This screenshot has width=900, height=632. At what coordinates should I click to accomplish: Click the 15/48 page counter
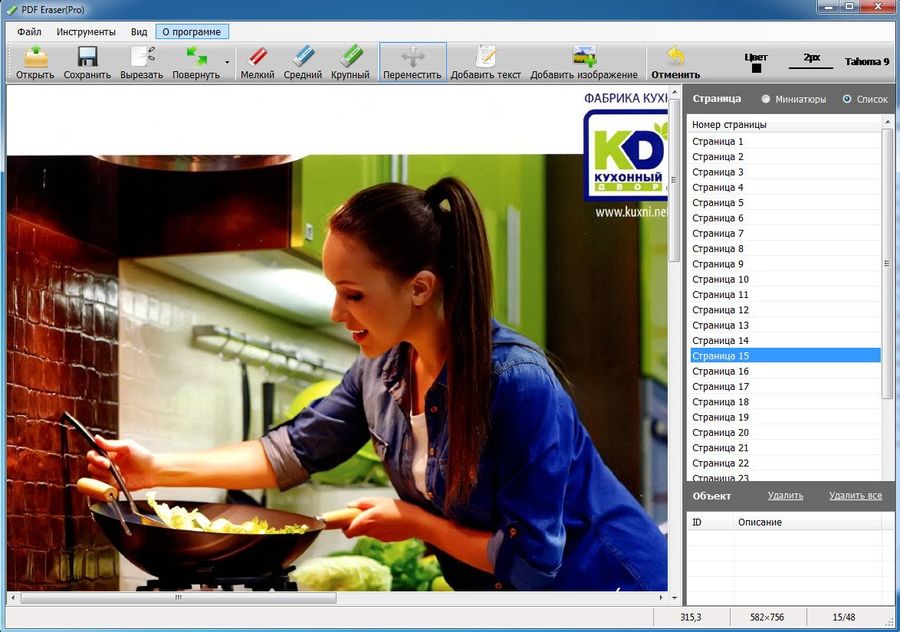(844, 617)
